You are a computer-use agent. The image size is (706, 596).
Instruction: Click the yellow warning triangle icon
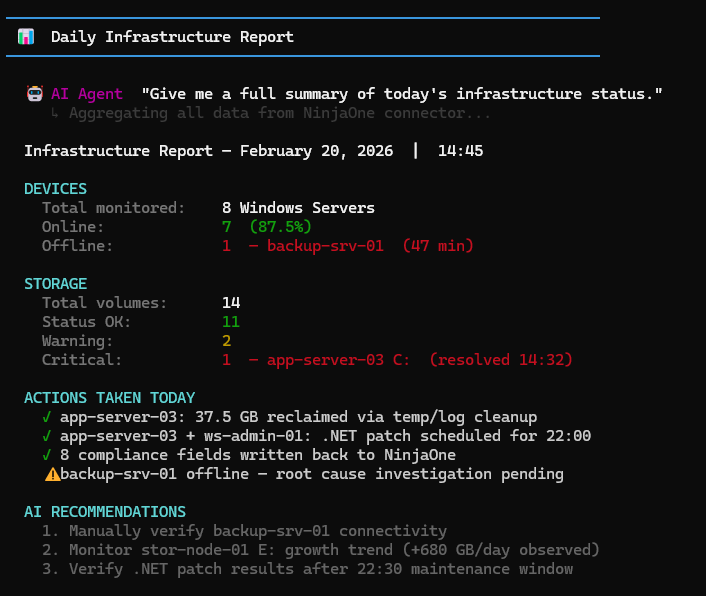pyautogui.click(x=52, y=474)
